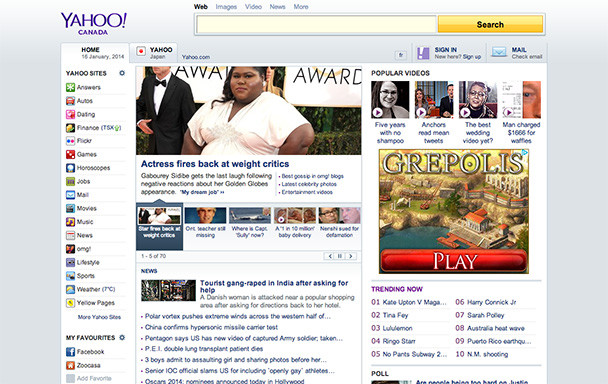Viewport: 608px width, 384px height.
Task: Open trending topic Tina Fey
Action: (x=396, y=315)
